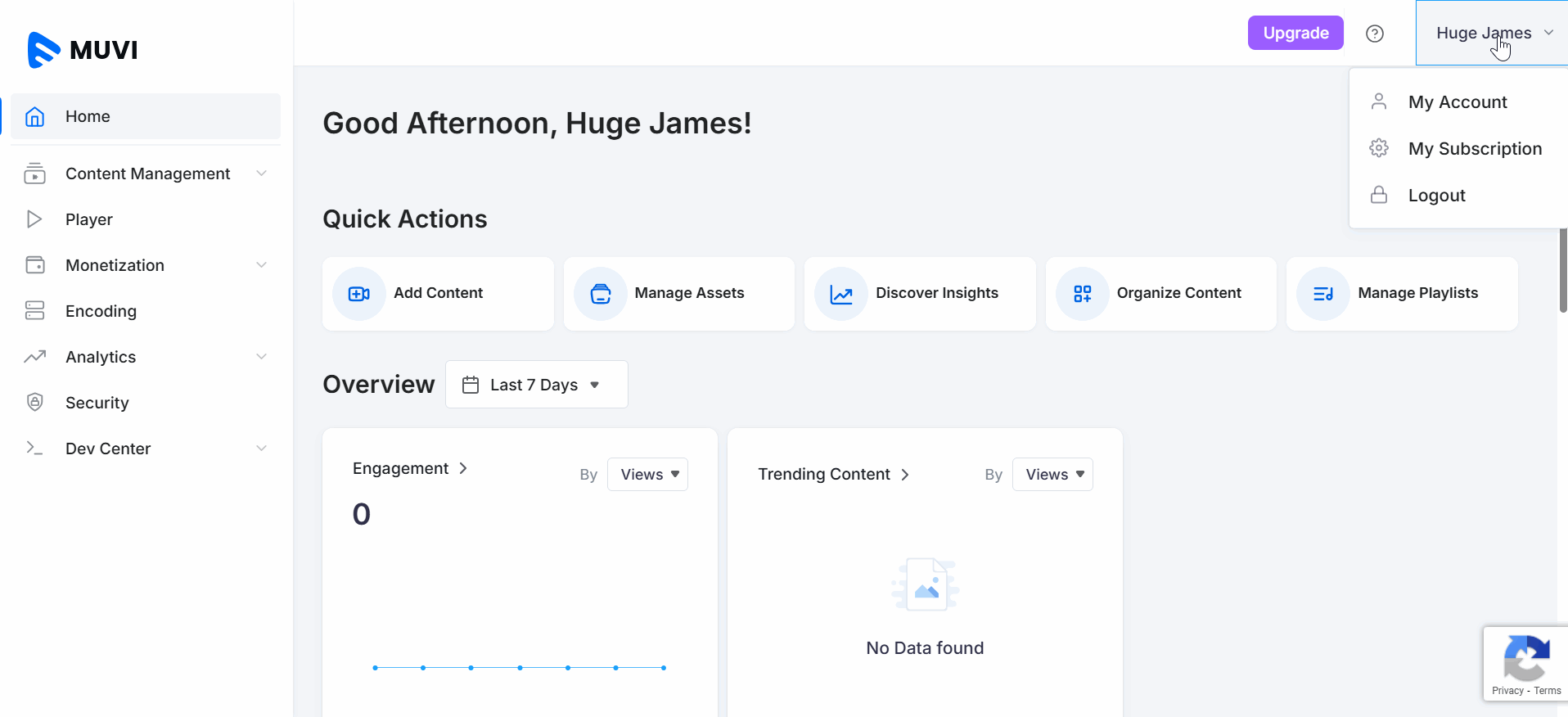
Task: Select My Subscription menu entry
Action: [x=1474, y=149]
